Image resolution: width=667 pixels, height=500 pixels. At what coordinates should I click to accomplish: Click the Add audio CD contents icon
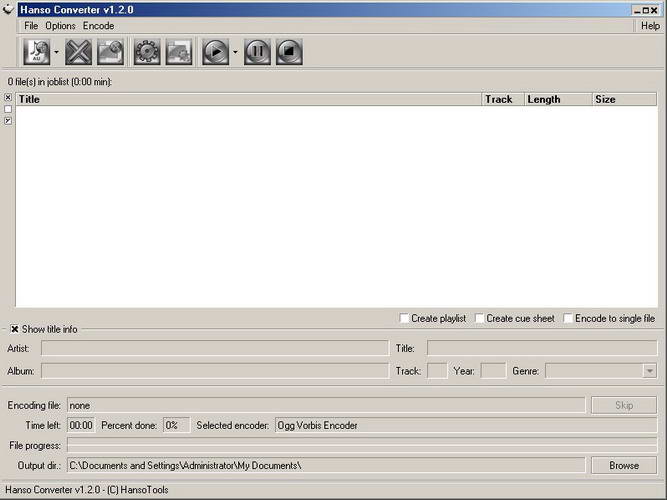coord(110,52)
